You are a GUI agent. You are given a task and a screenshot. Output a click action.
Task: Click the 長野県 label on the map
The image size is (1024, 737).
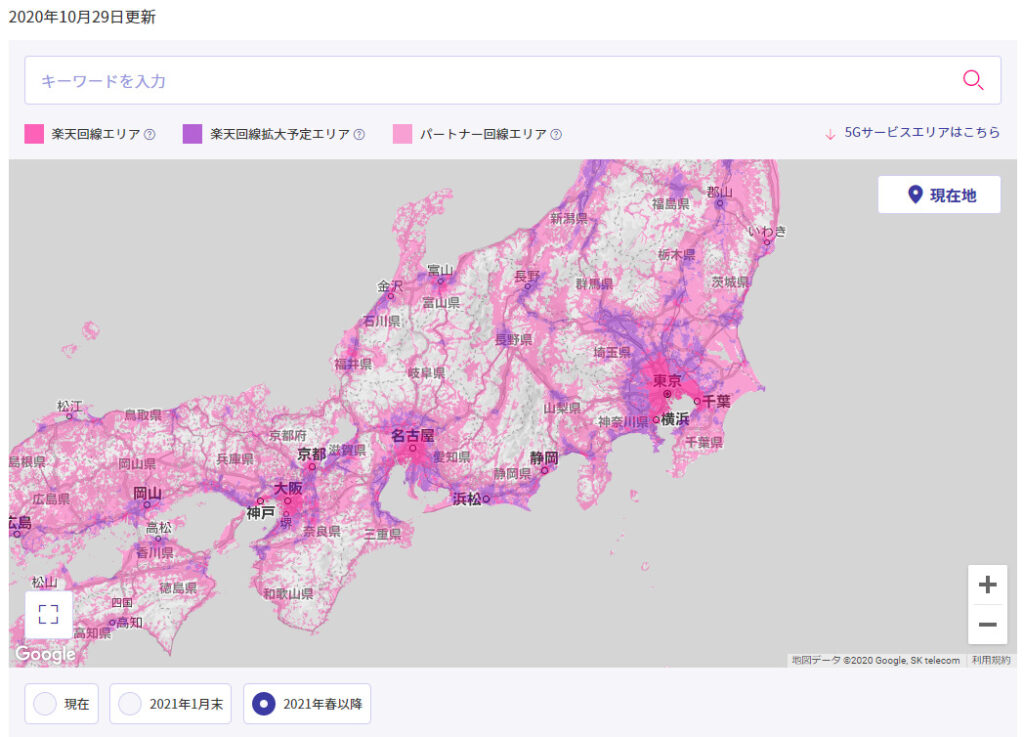(x=513, y=339)
